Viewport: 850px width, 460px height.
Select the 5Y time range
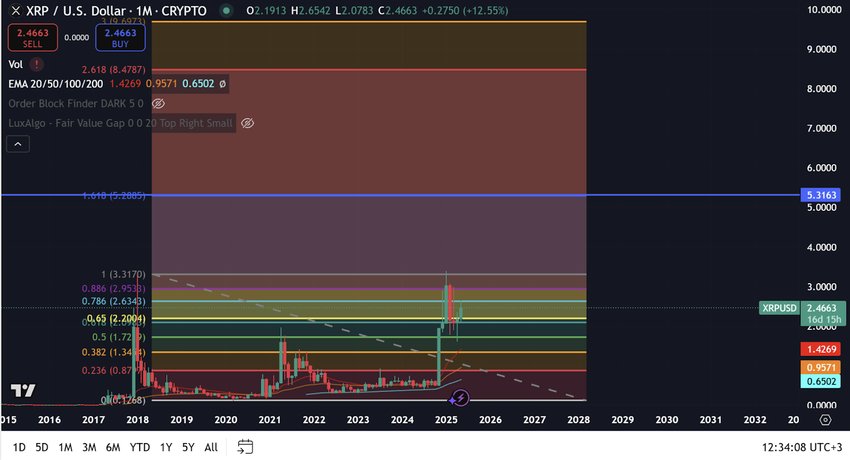tap(188, 447)
